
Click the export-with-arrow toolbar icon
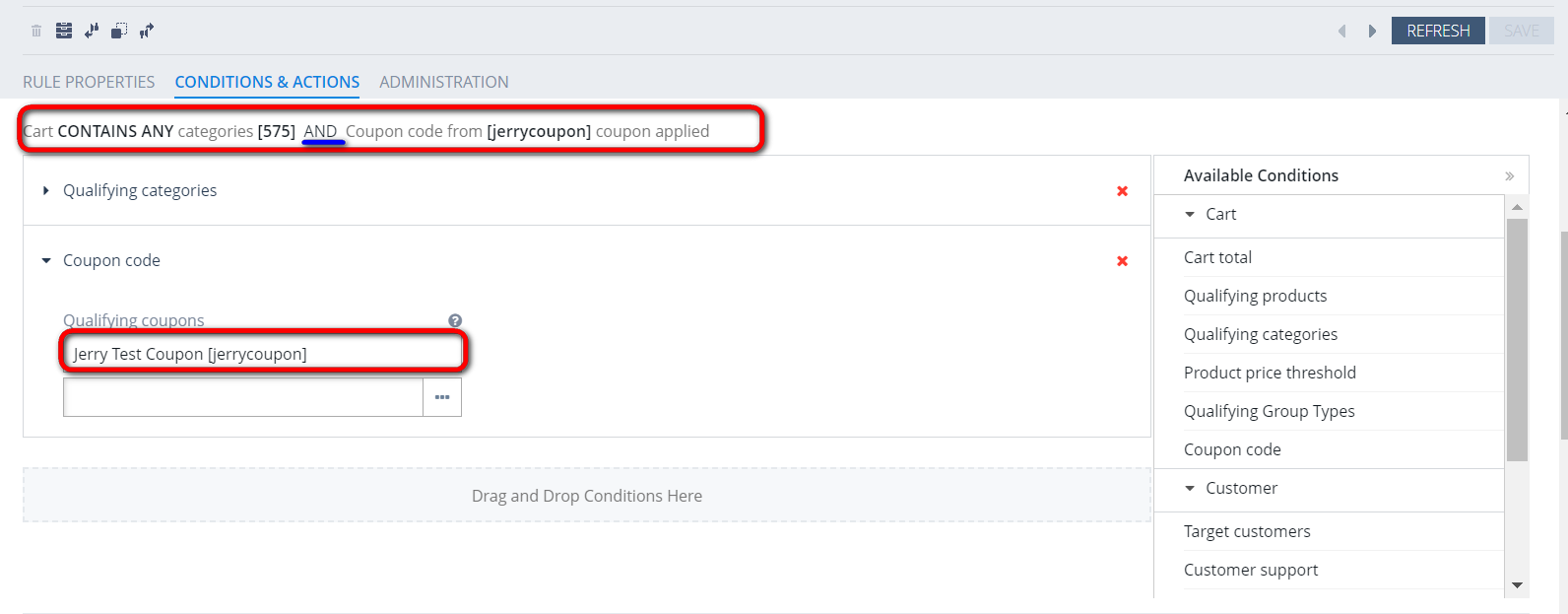[147, 31]
